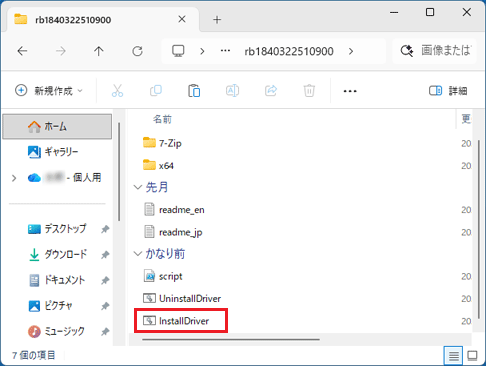The width and height of the screenshot is (486, 366).
Task: Click the Paste clipboard icon
Action: pos(194,91)
